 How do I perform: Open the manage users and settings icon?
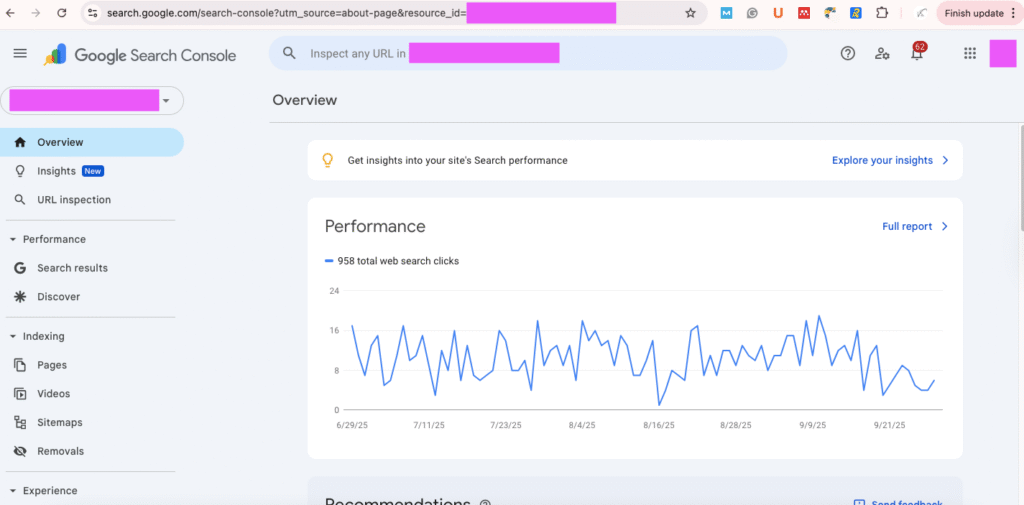[x=882, y=54]
